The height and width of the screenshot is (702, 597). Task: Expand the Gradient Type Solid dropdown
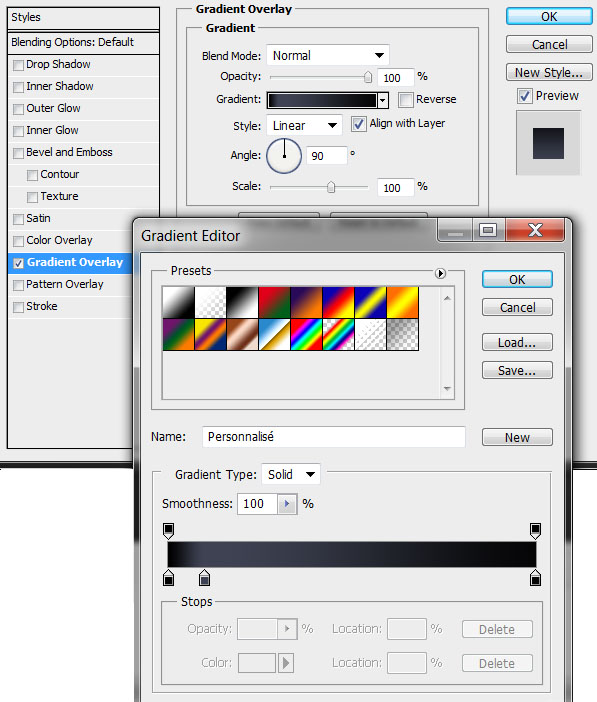291,474
